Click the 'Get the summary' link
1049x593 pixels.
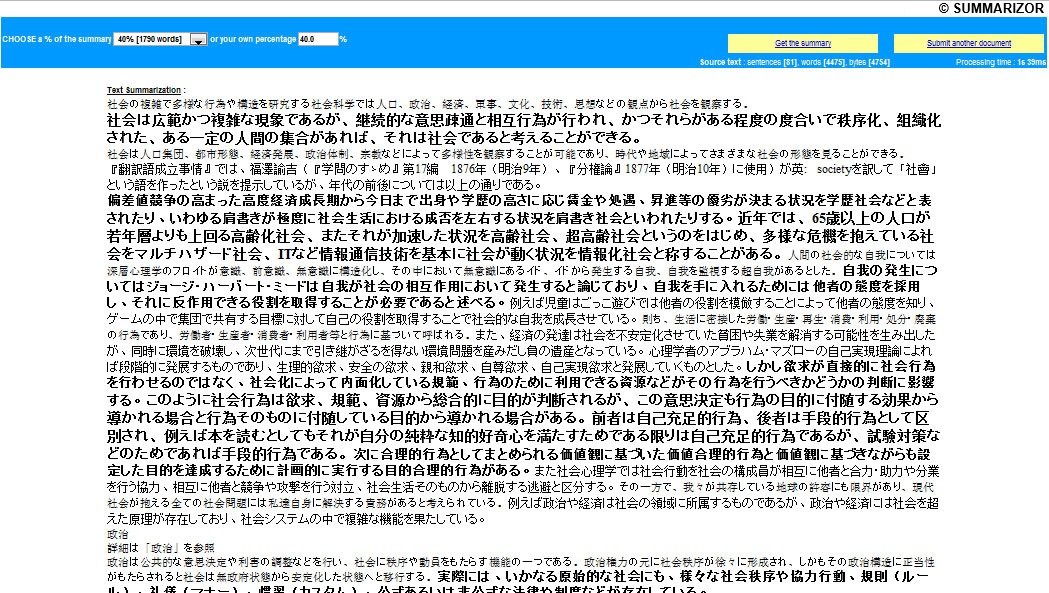click(x=803, y=43)
